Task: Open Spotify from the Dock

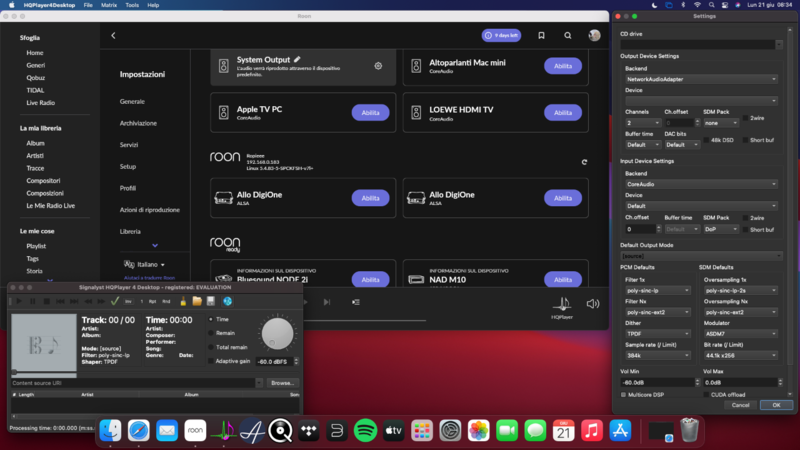Action: (365, 430)
